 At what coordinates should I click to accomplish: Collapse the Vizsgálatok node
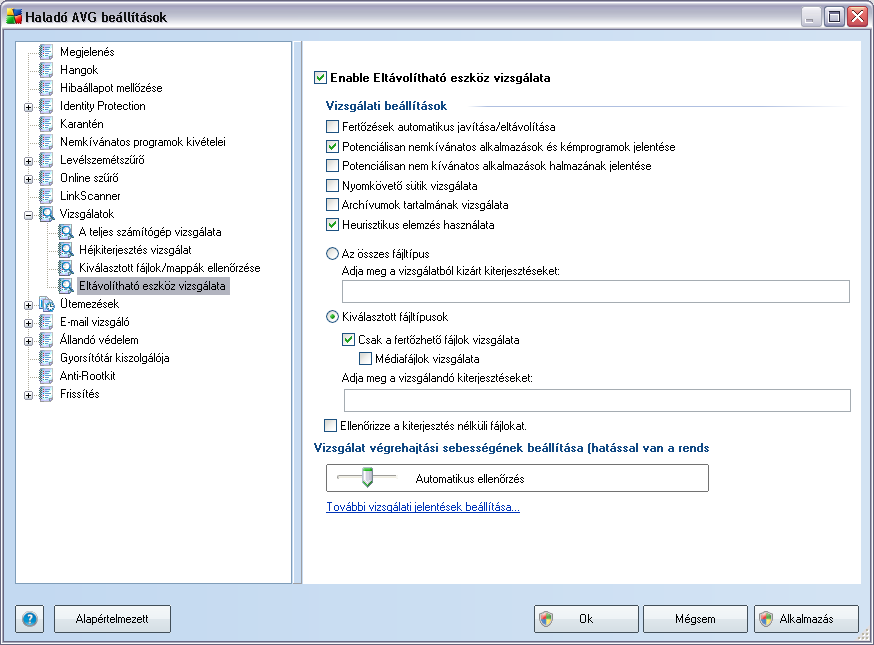28,215
